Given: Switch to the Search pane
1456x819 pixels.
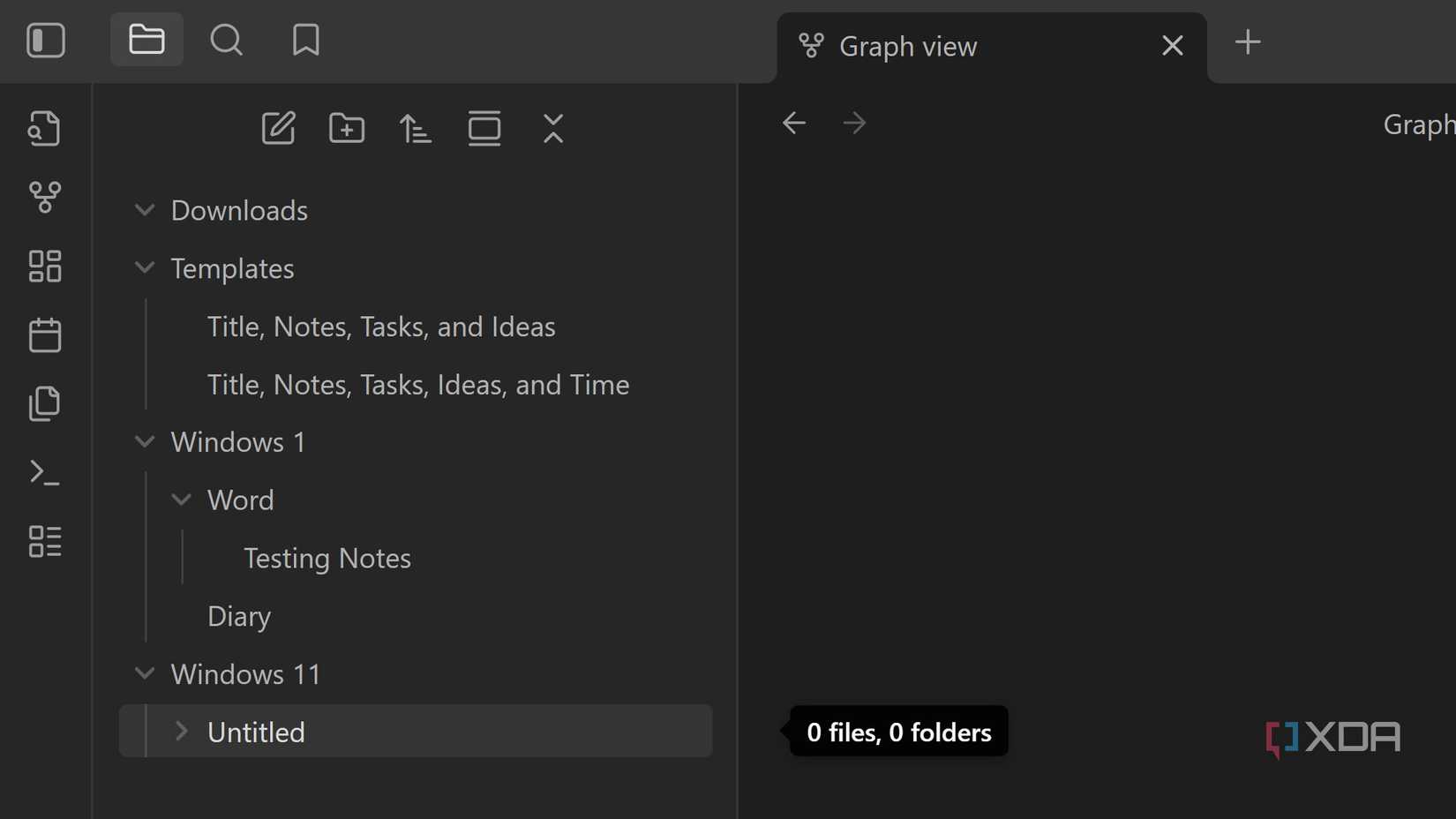Looking at the screenshot, I should click(226, 40).
